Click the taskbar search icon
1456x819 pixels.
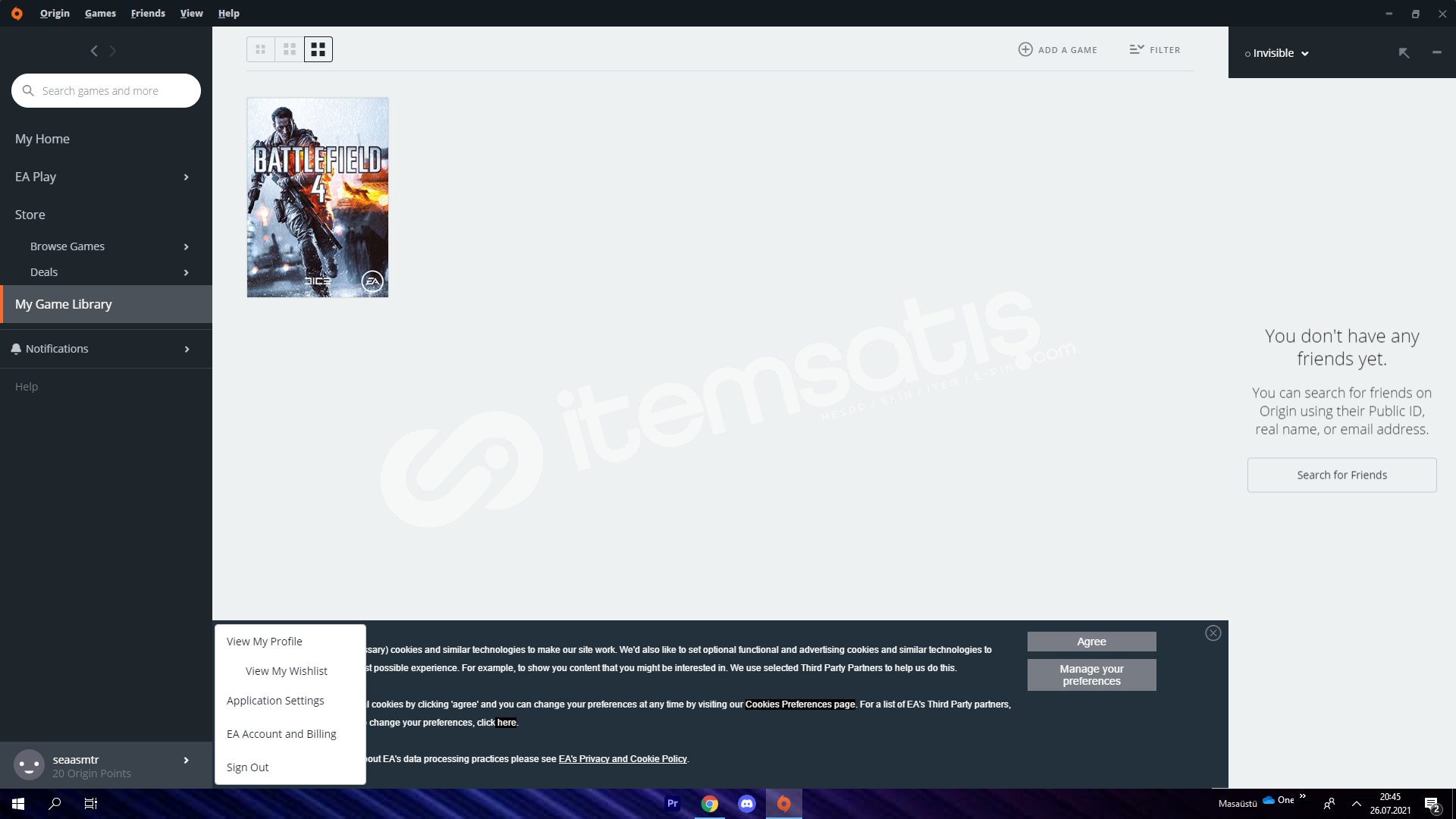pos(55,804)
